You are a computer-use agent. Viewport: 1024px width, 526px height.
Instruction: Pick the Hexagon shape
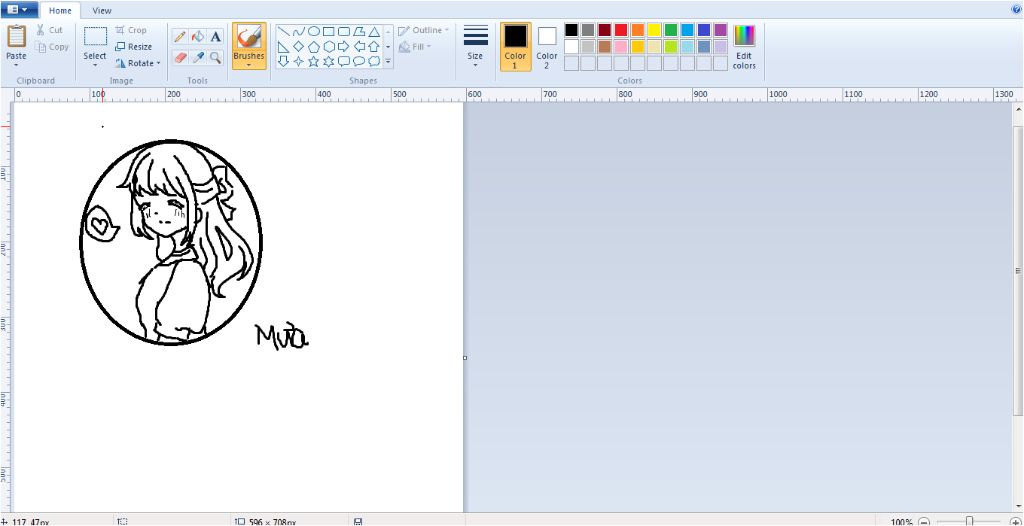pos(328,46)
